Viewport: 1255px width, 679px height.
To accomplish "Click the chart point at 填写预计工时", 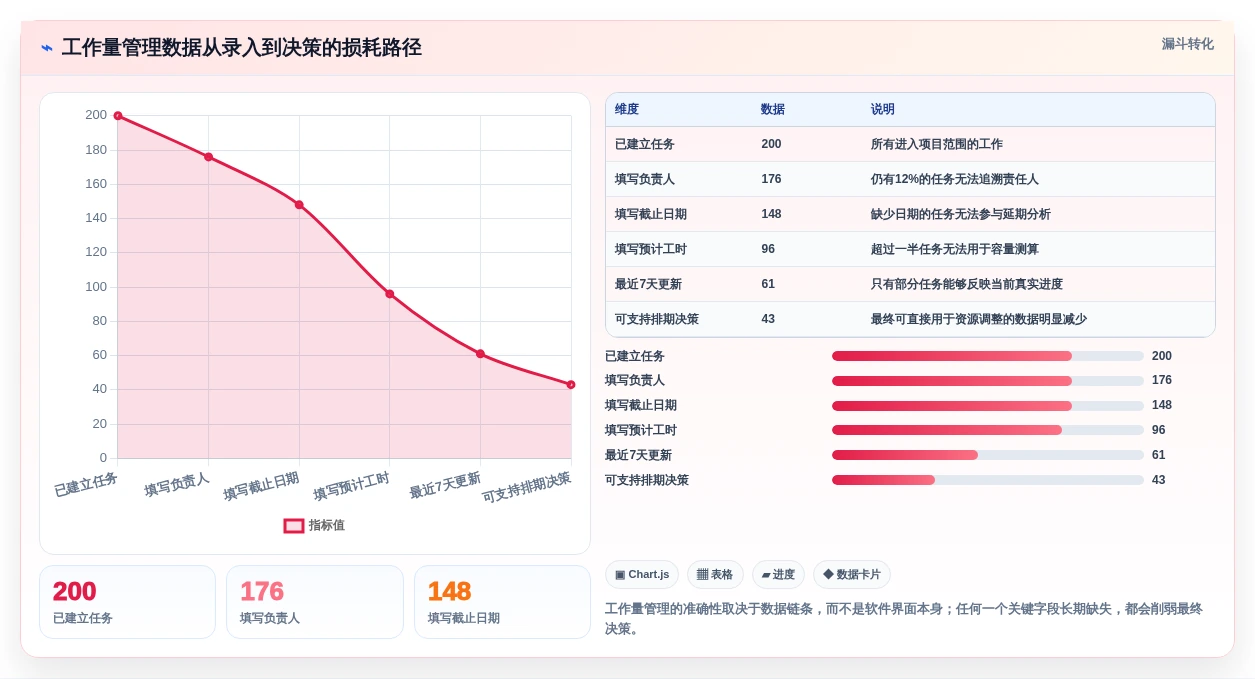I will (390, 294).
